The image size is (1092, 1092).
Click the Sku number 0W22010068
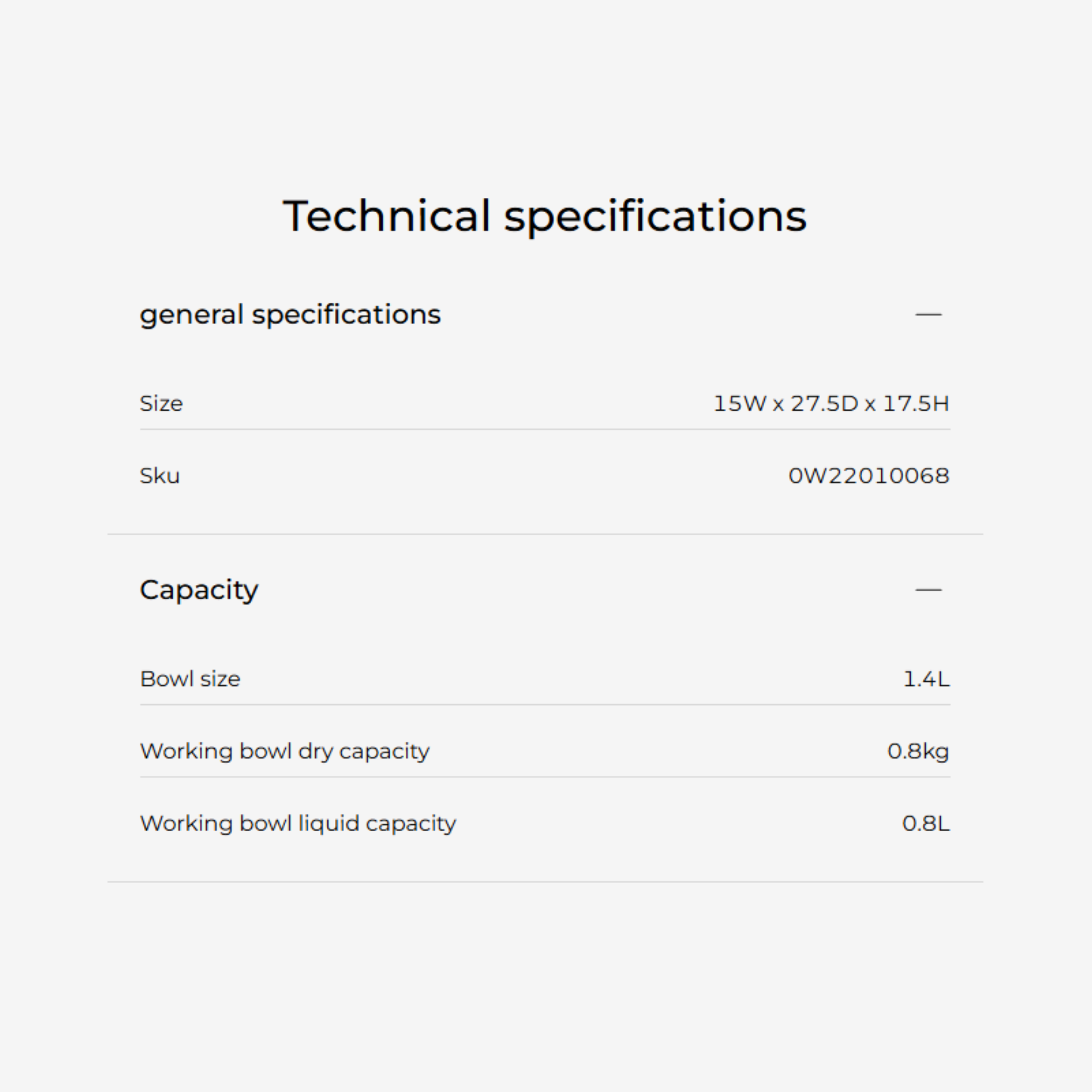[869, 476]
